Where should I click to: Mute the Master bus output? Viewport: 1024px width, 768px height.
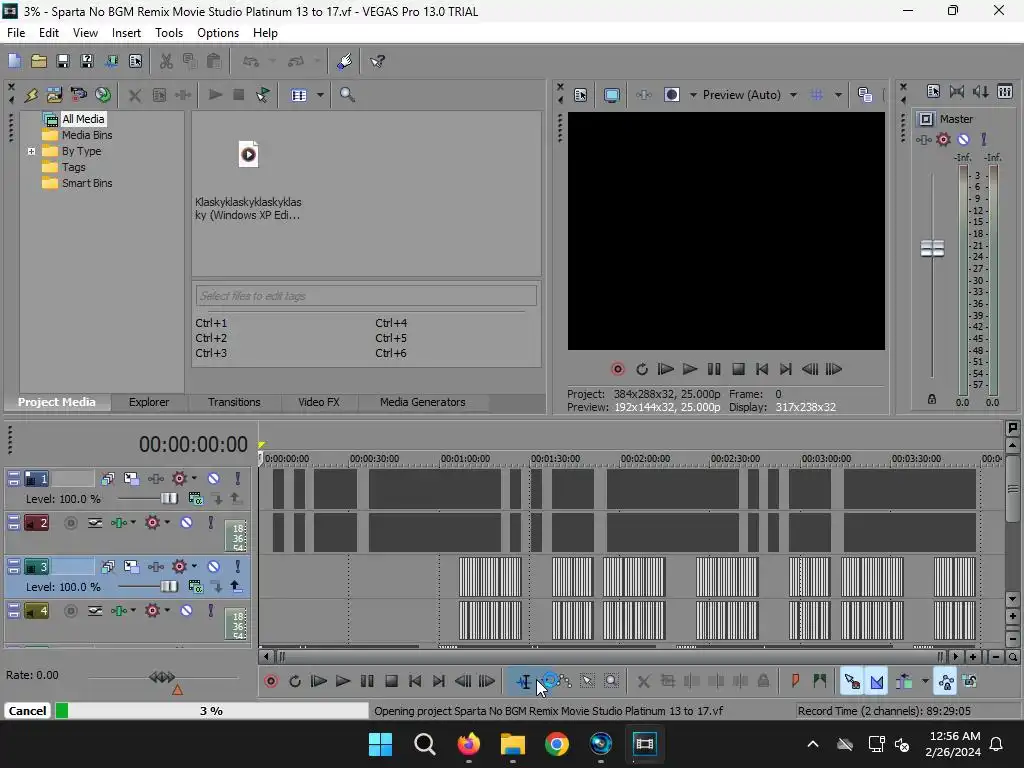coord(963,139)
